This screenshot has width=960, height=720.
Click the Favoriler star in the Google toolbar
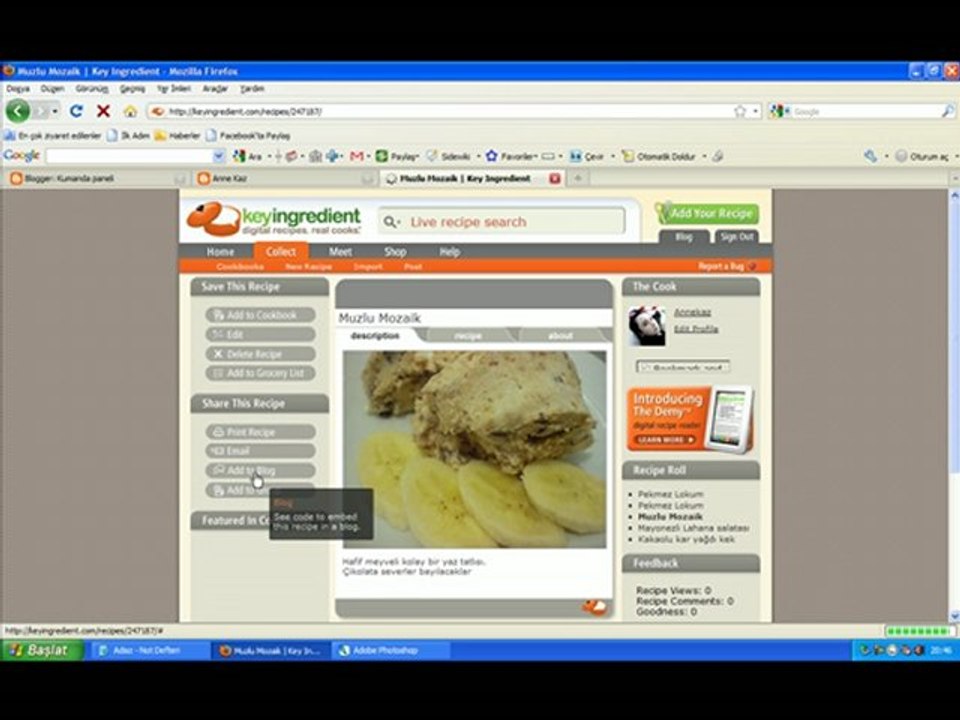pos(491,156)
